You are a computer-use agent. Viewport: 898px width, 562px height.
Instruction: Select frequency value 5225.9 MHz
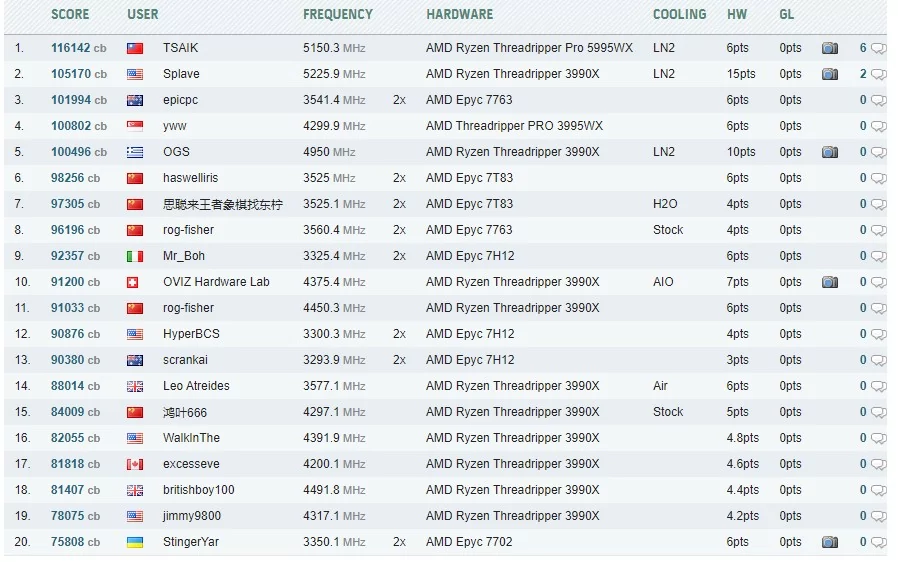click(334, 74)
